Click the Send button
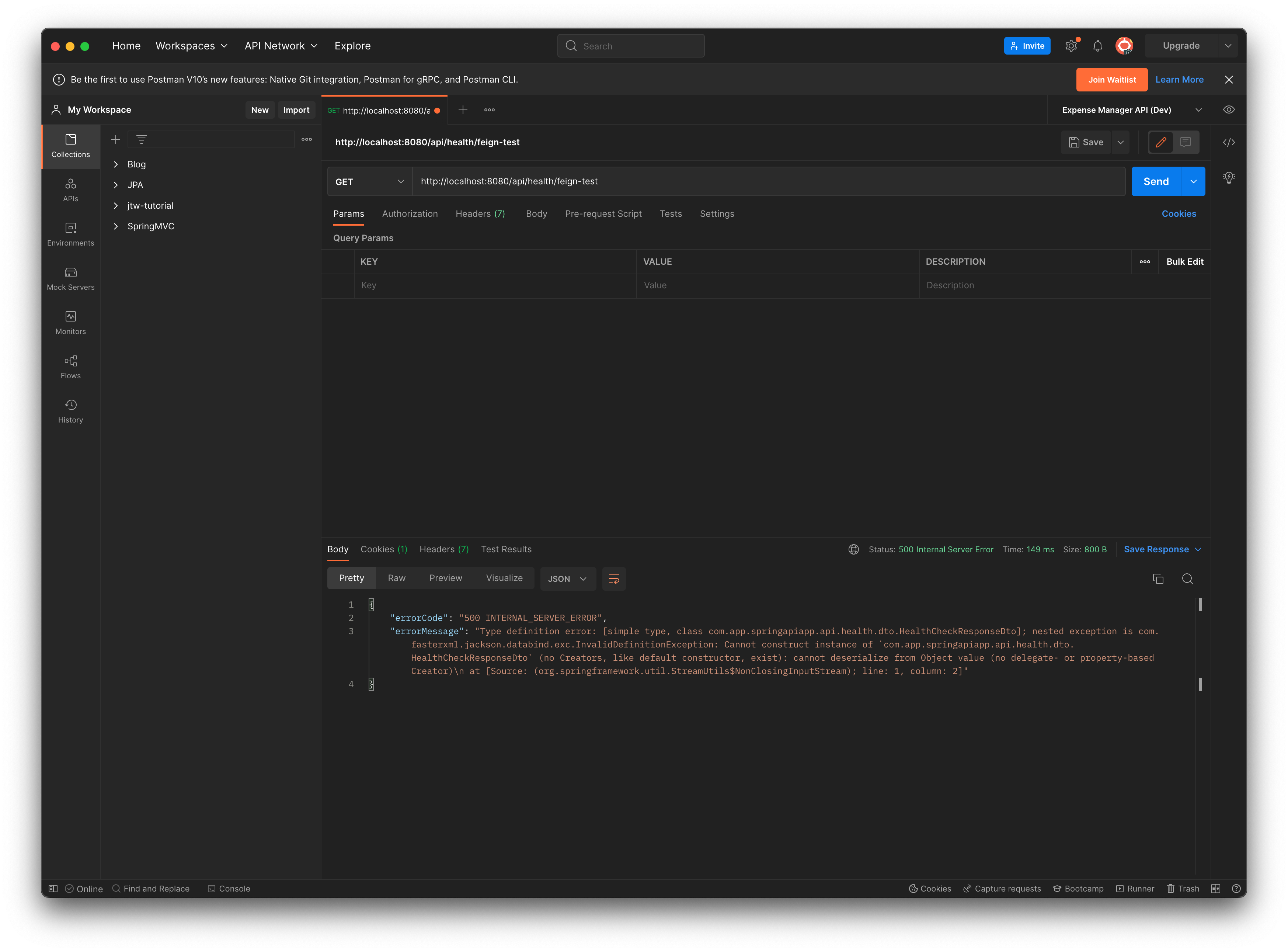The image size is (1288, 952). (x=1156, y=182)
